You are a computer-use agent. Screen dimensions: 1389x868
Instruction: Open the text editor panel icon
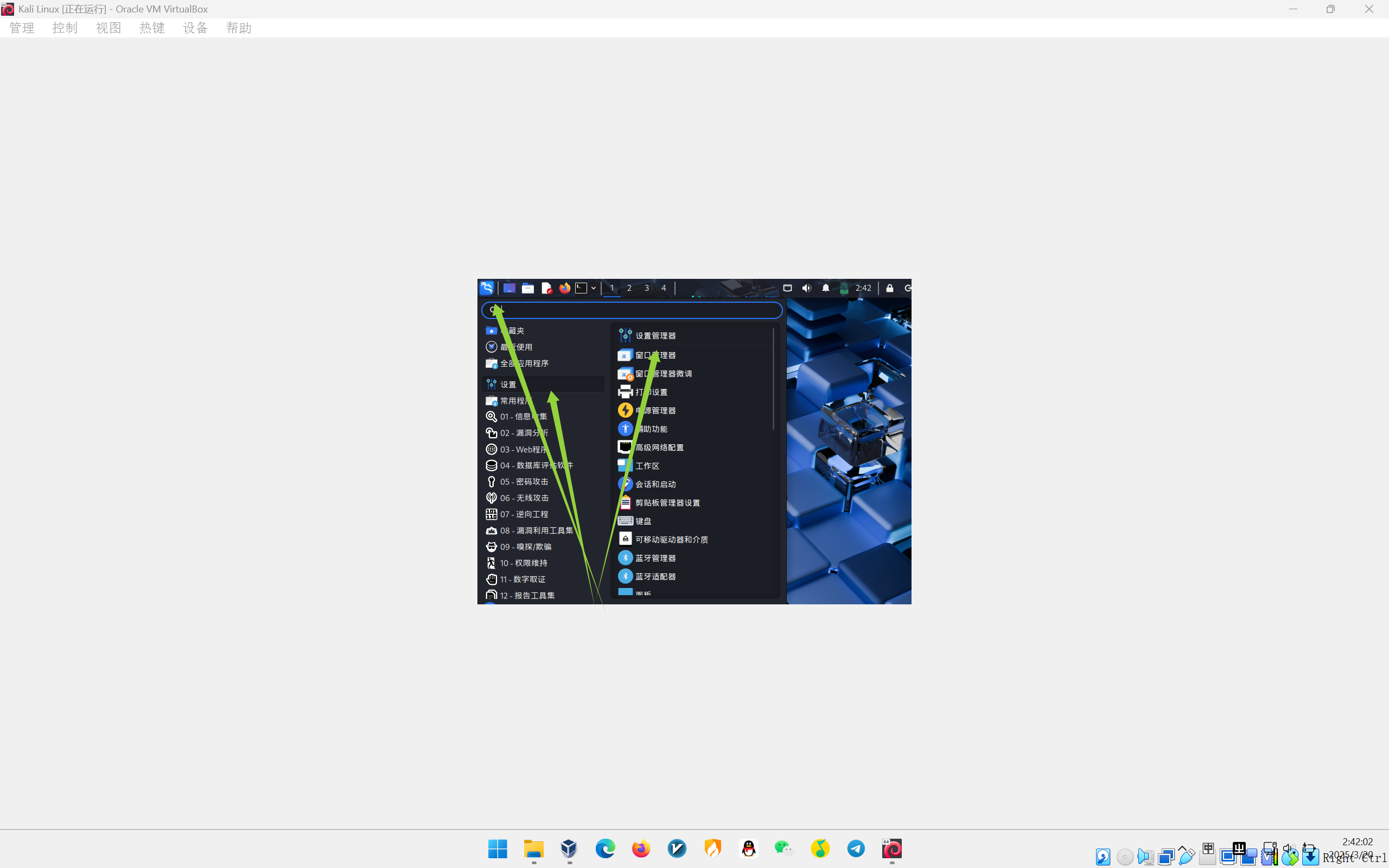[x=546, y=288]
